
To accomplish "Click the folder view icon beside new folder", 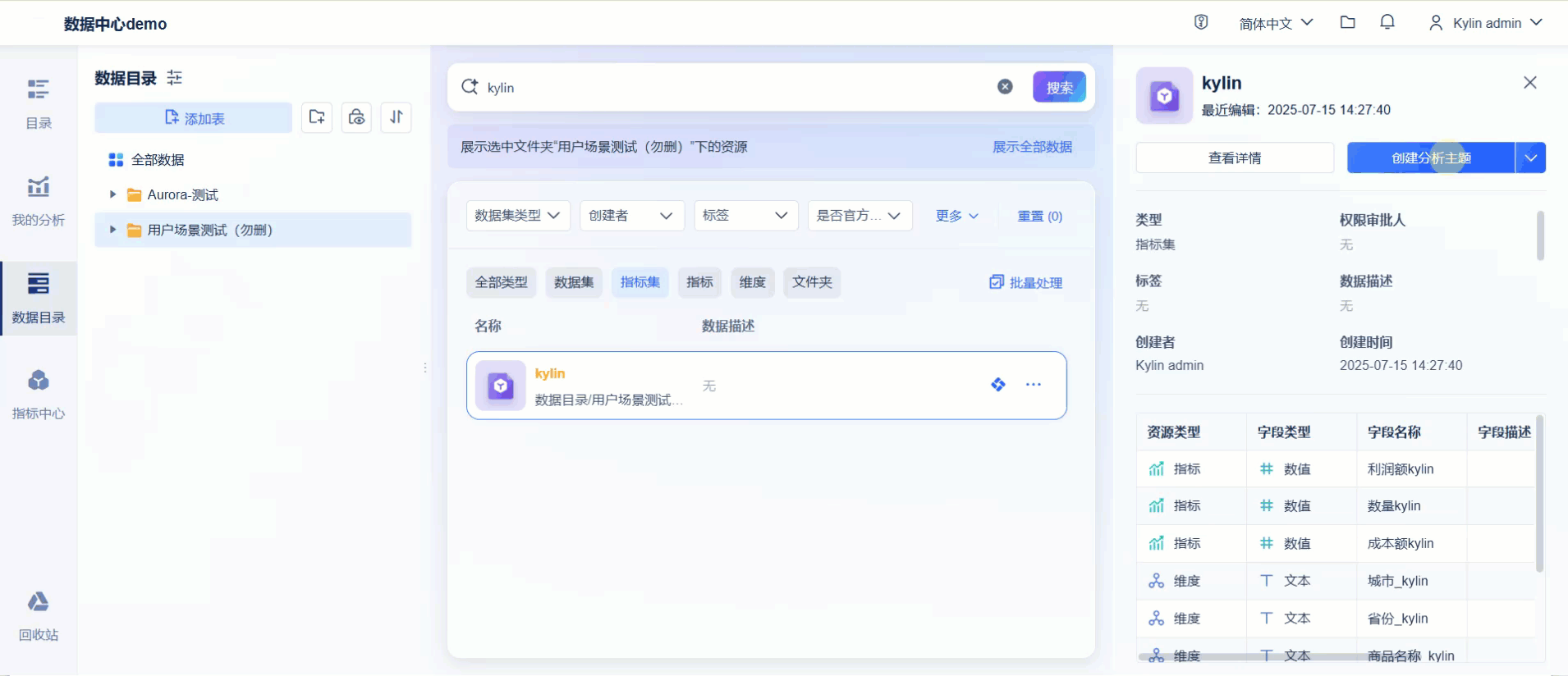I will point(356,117).
